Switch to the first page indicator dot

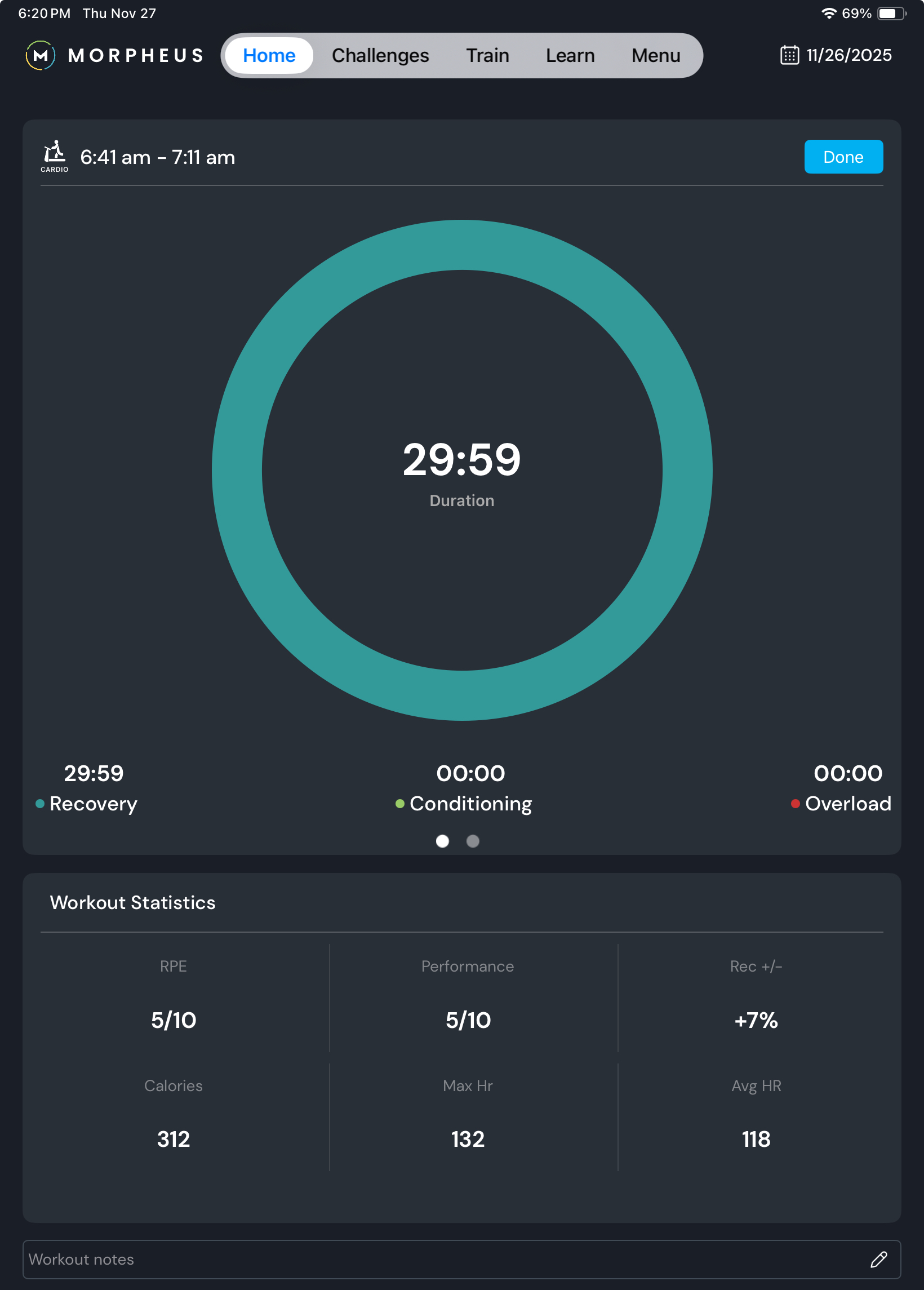pyautogui.click(x=442, y=841)
